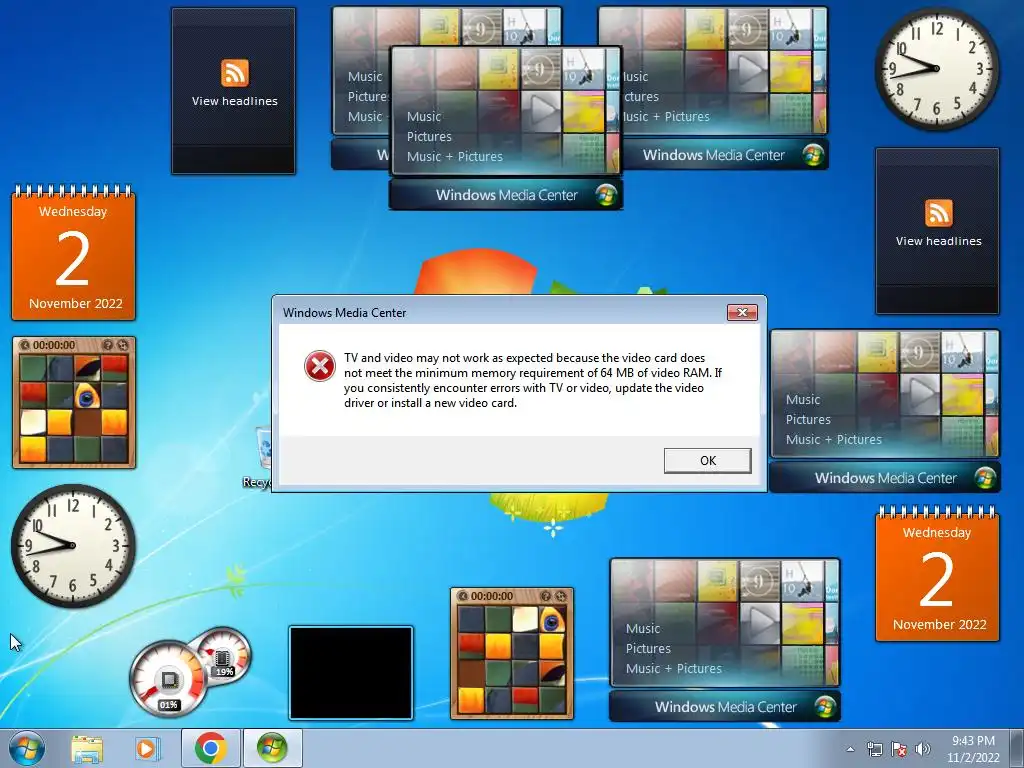Open the network status tray icon
1024x768 pixels.
[x=874, y=749]
